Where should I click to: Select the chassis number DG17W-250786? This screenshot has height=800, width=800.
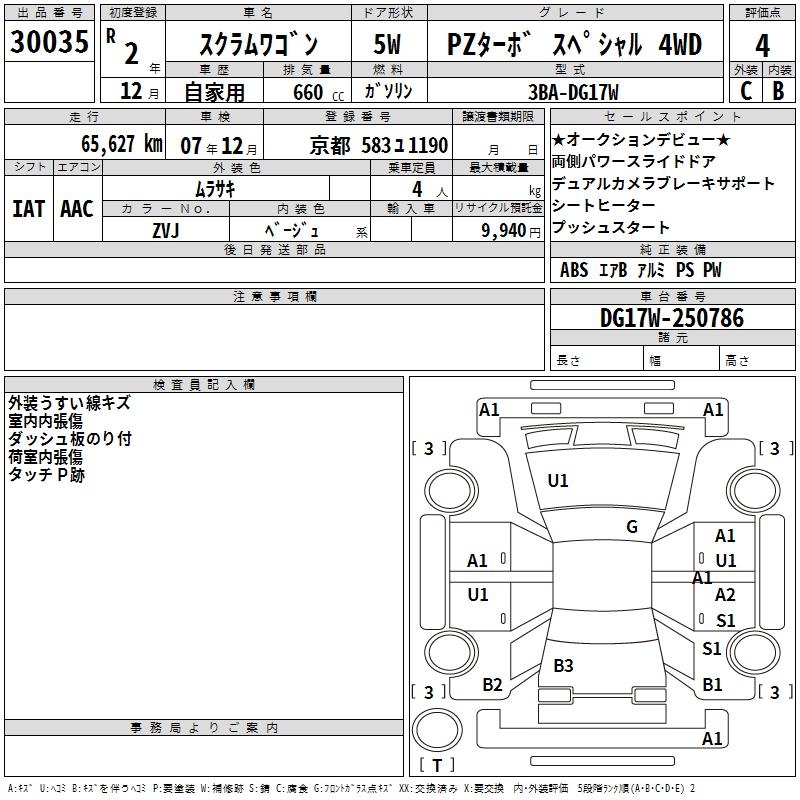tap(671, 318)
